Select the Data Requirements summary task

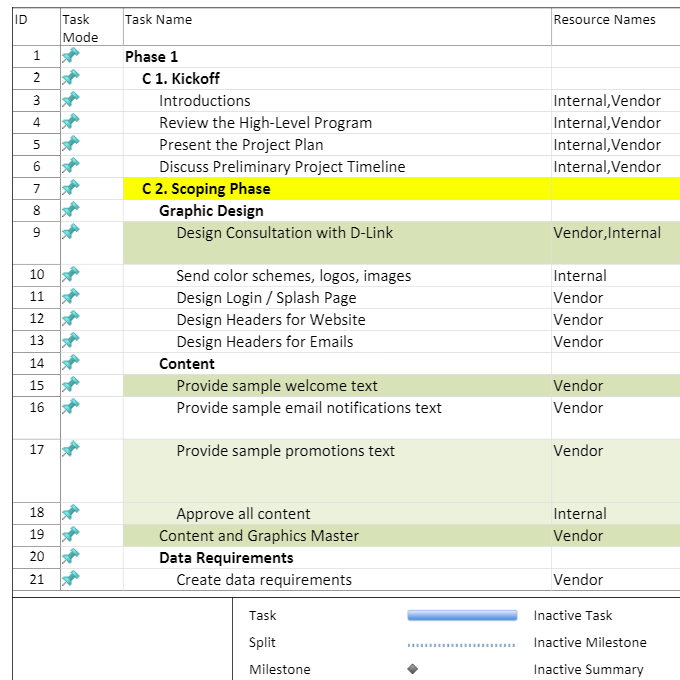click(226, 558)
